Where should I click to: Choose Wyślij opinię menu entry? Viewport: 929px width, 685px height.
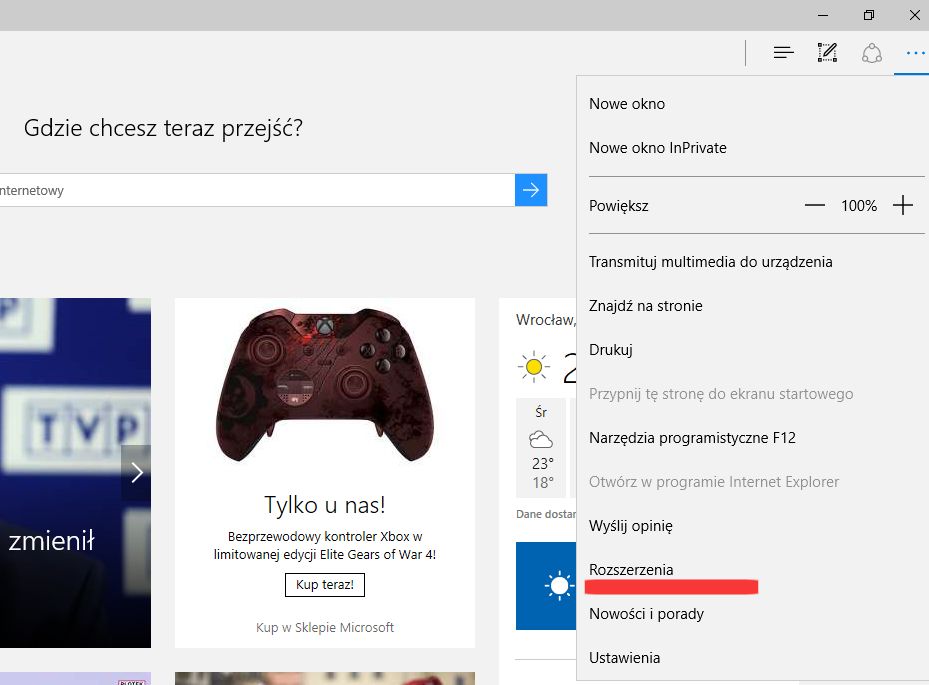point(631,526)
